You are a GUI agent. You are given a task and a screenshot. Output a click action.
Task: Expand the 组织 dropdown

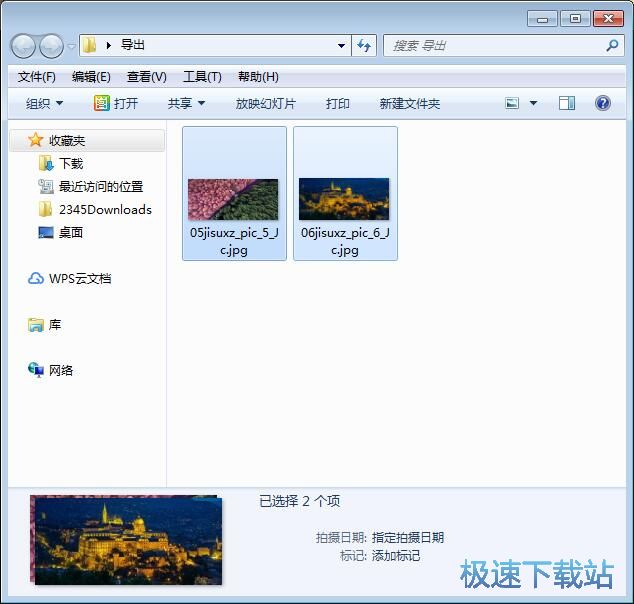click(x=44, y=104)
